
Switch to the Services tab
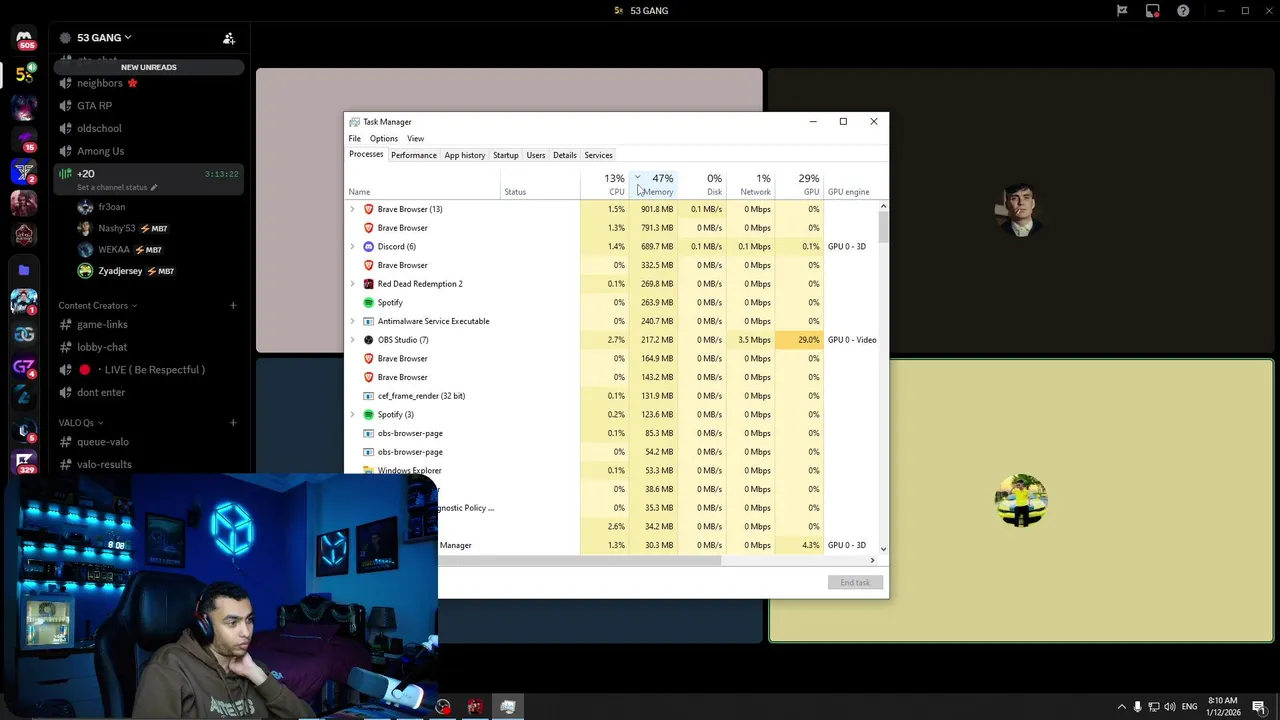598,156
